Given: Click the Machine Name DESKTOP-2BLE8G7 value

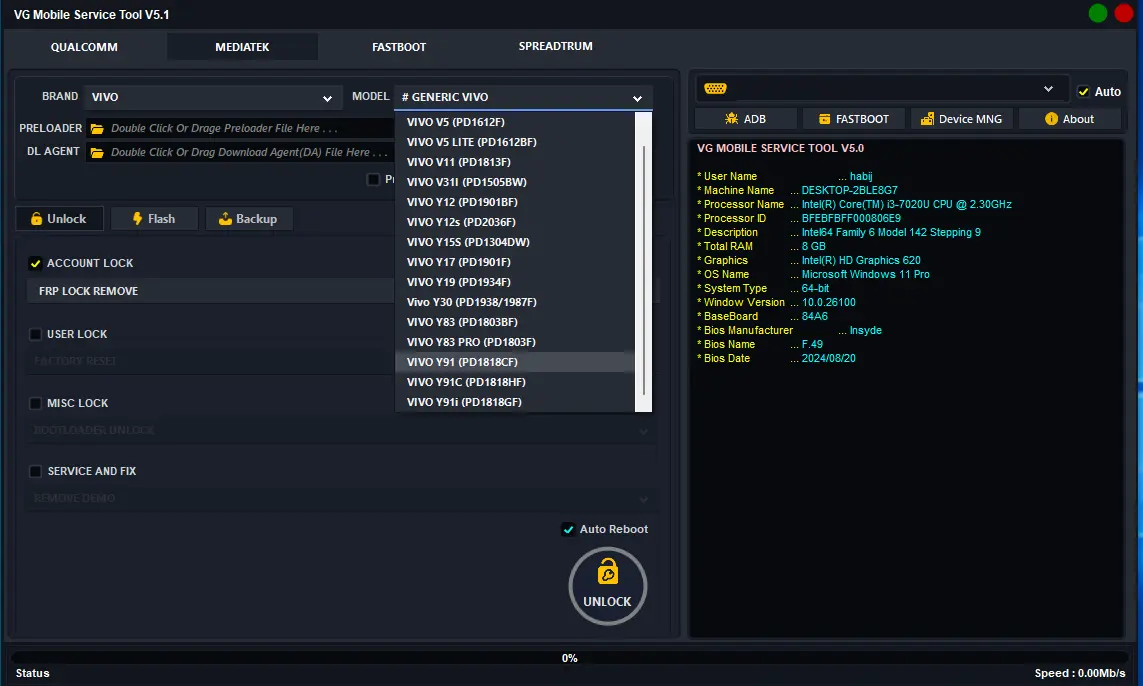Looking at the screenshot, I should click(x=849, y=190).
